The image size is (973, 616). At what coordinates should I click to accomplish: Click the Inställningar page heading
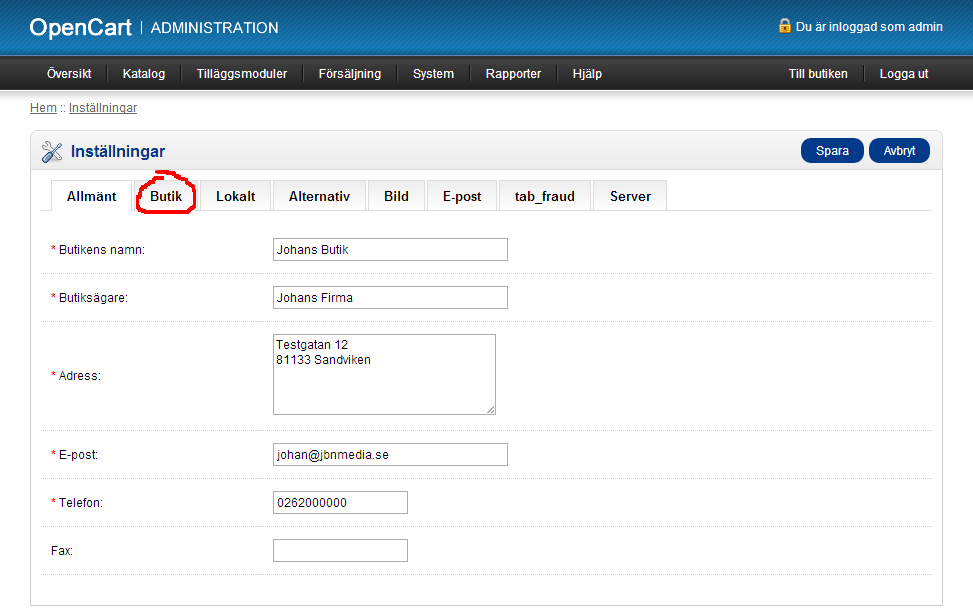click(x=118, y=151)
